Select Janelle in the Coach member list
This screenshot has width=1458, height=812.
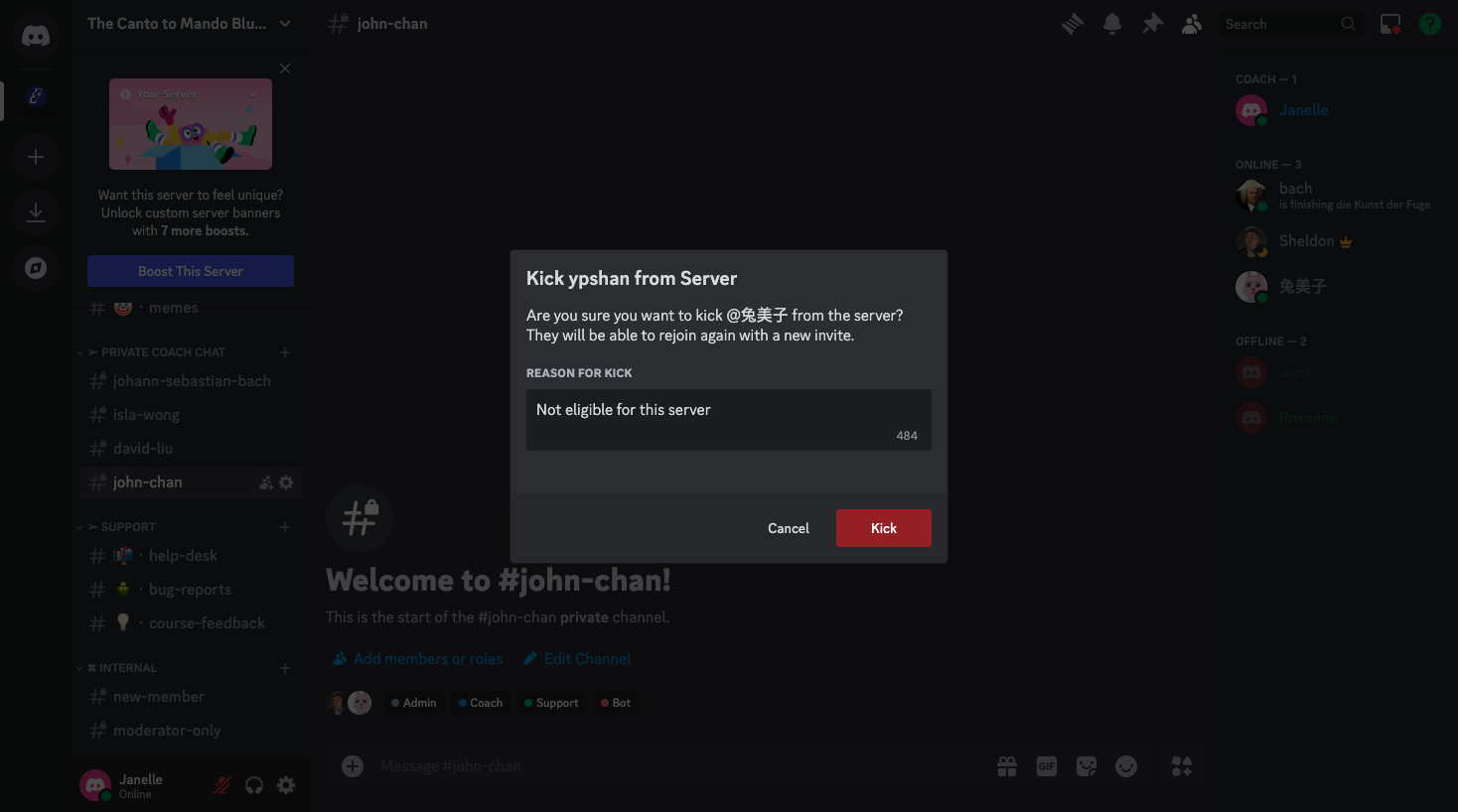click(1337, 110)
